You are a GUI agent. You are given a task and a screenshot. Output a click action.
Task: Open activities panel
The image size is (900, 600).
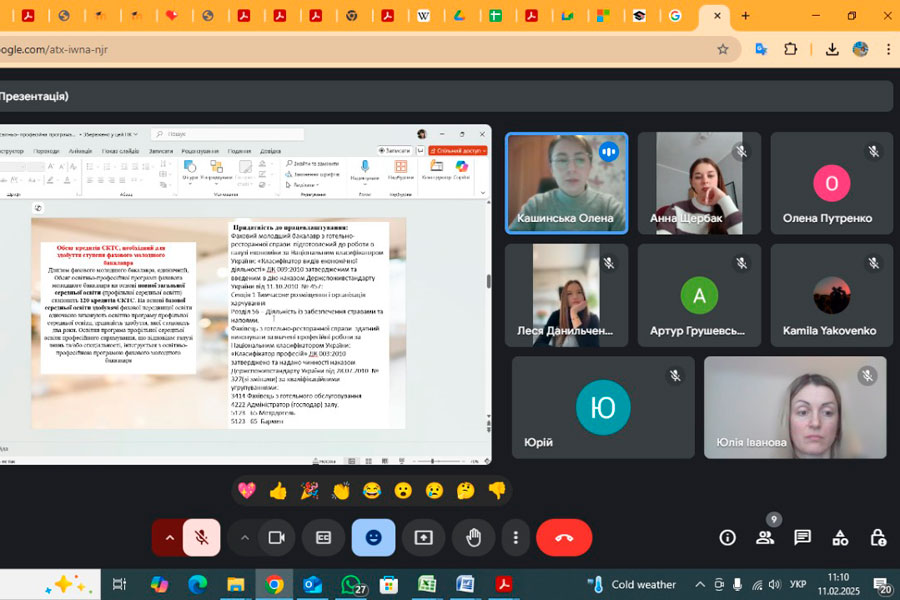(x=840, y=537)
